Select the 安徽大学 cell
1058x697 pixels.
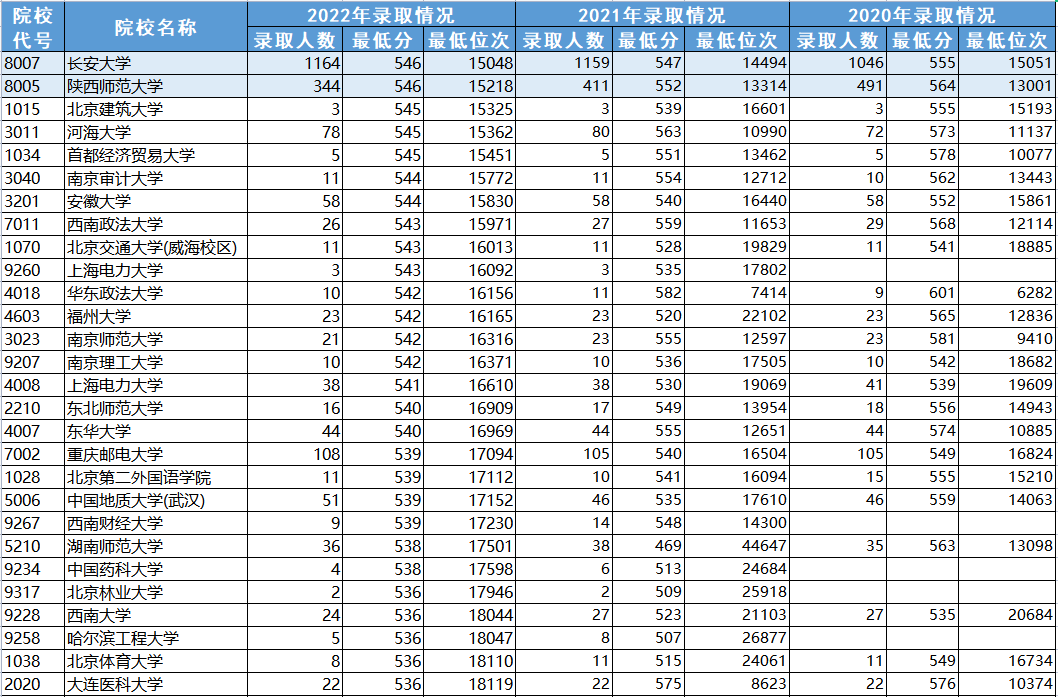(x=156, y=202)
